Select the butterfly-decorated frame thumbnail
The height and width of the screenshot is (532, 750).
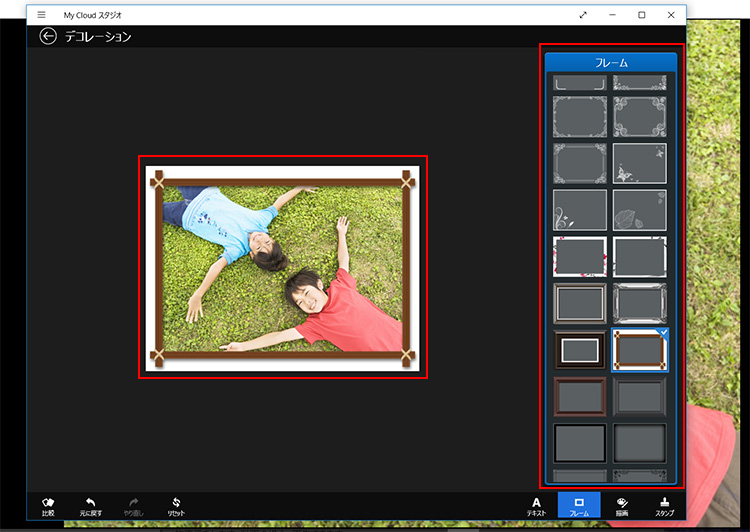pyautogui.click(x=640, y=163)
